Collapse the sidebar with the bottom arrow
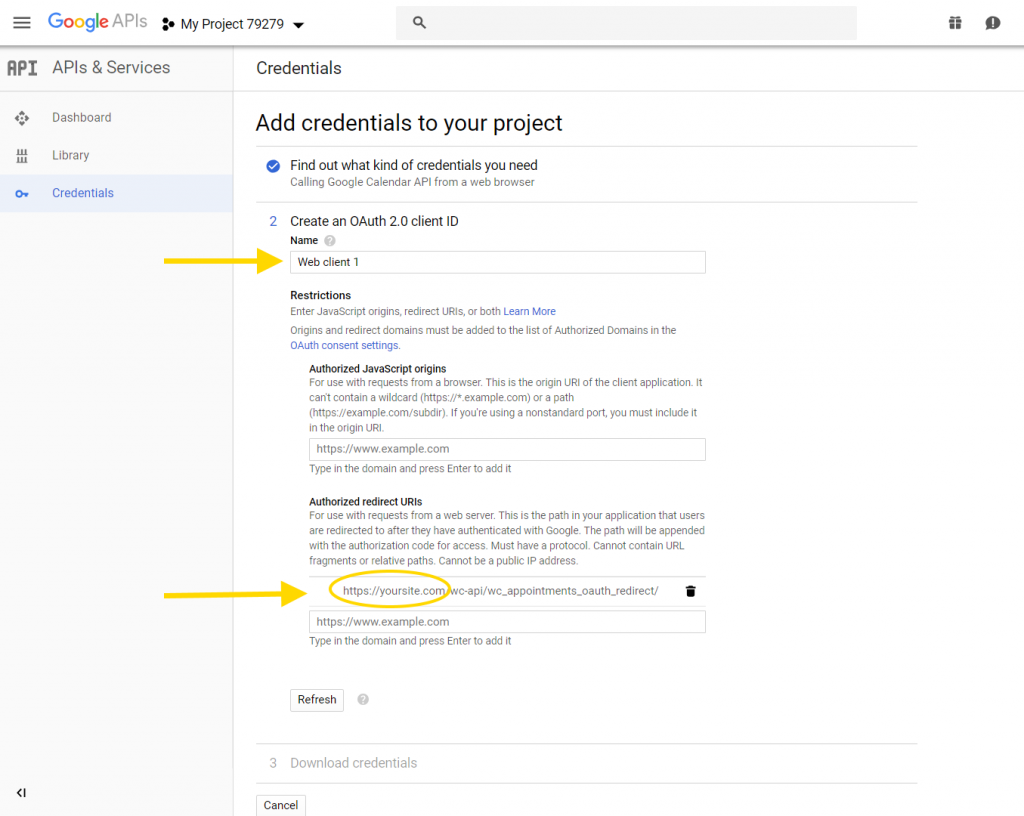The width and height of the screenshot is (1024, 816). [x=21, y=792]
